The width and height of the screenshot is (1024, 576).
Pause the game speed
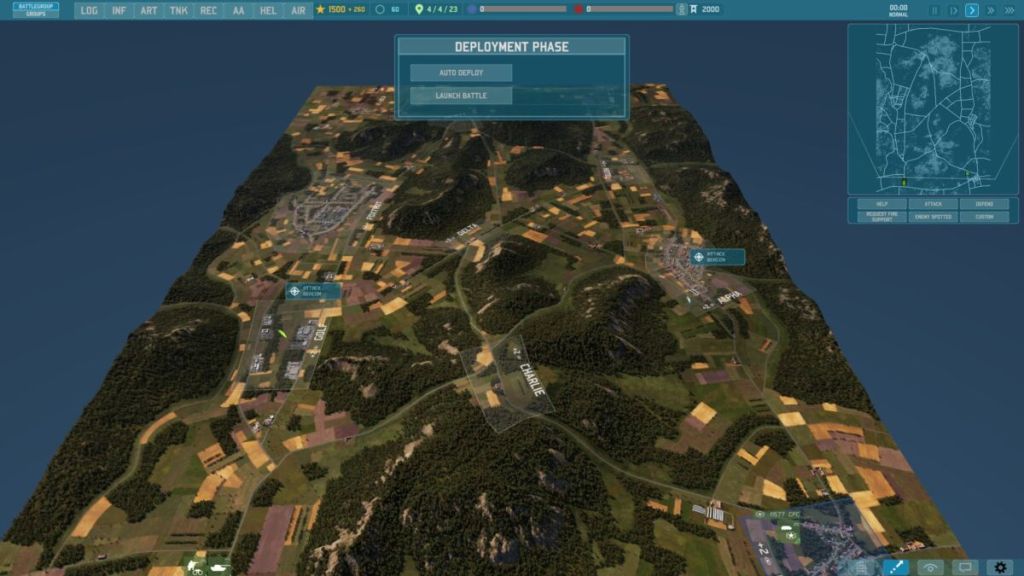click(x=935, y=10)
